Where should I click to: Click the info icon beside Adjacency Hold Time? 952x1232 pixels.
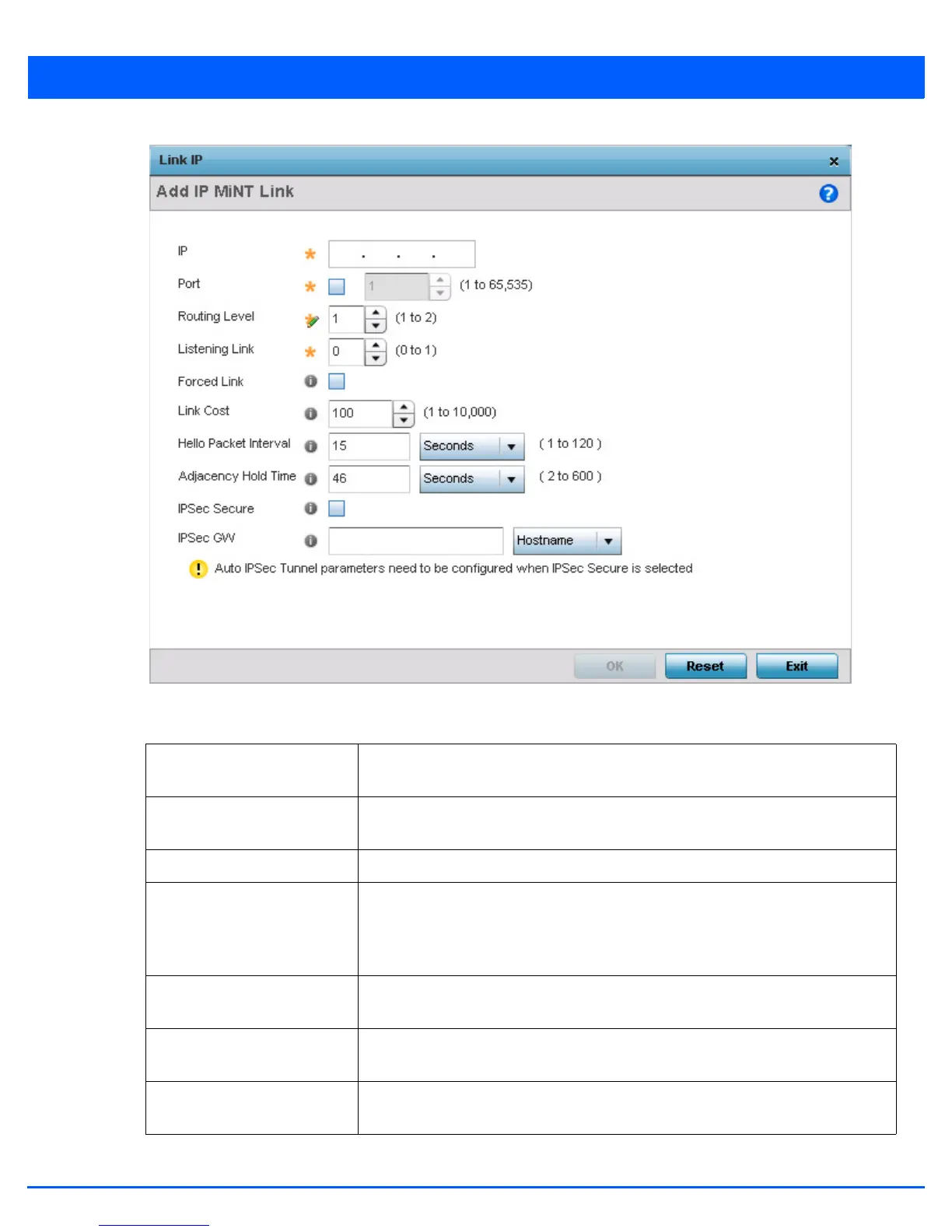[311, 479]
